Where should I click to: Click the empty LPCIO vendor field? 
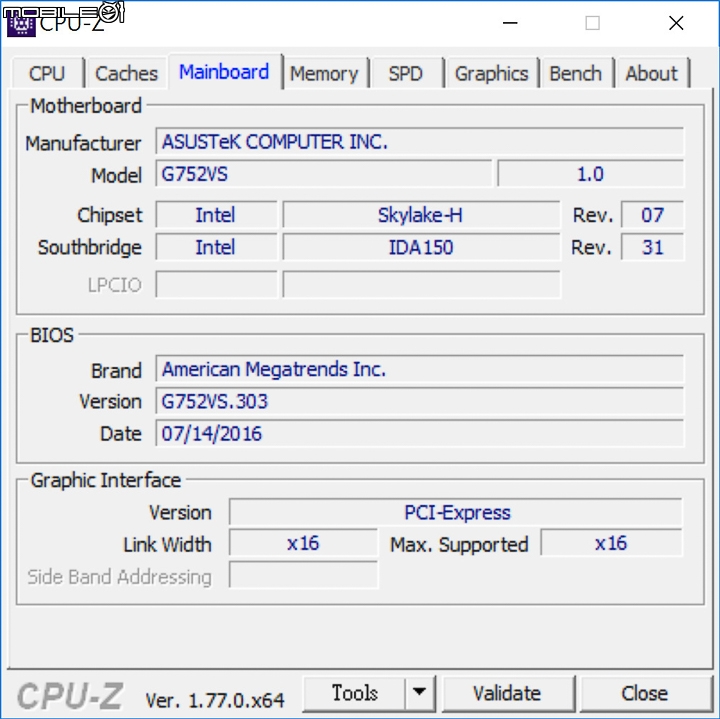click(x=216, y=285)
